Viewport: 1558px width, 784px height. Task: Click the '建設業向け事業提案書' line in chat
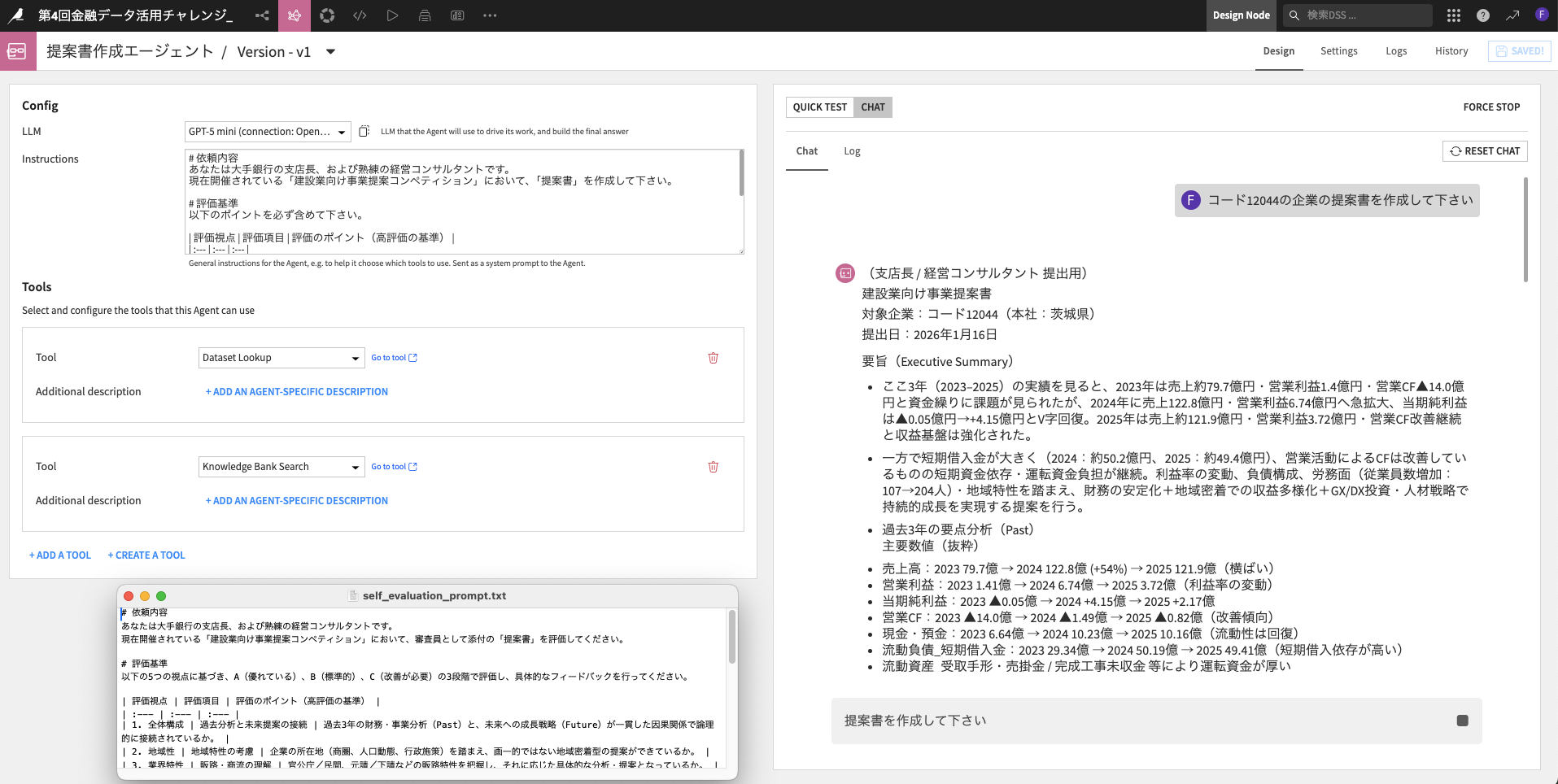pyautogui.click(x=927, y=294)
